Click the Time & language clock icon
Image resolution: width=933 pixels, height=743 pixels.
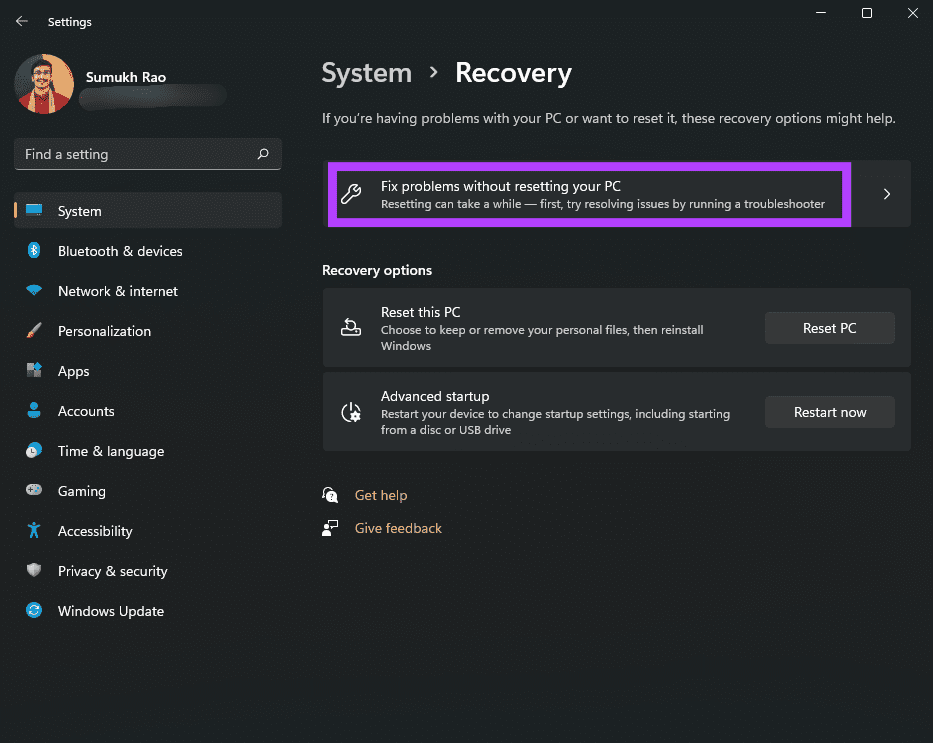pyautogui.click(x=34, y=450)
